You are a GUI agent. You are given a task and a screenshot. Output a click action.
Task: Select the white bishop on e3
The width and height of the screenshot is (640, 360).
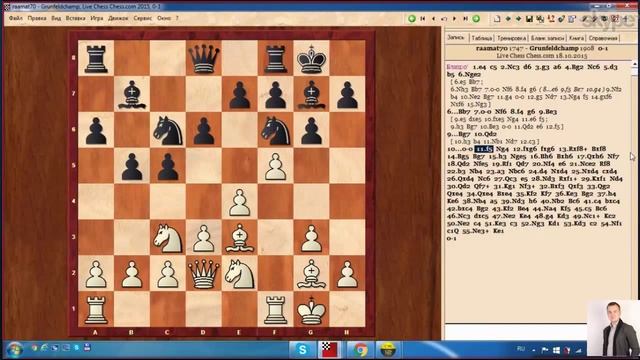[x=240, y=238]
